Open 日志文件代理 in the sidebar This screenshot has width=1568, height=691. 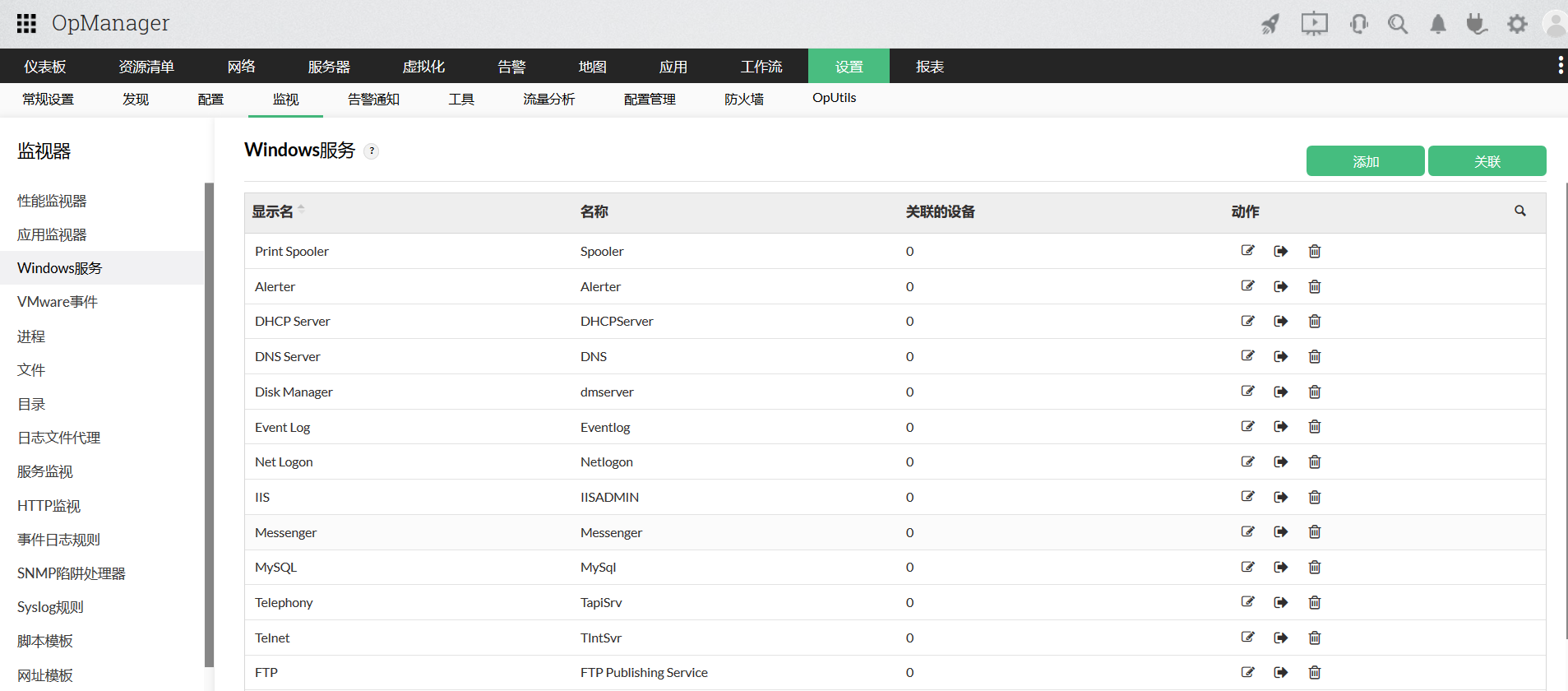(x=58, y=438)
